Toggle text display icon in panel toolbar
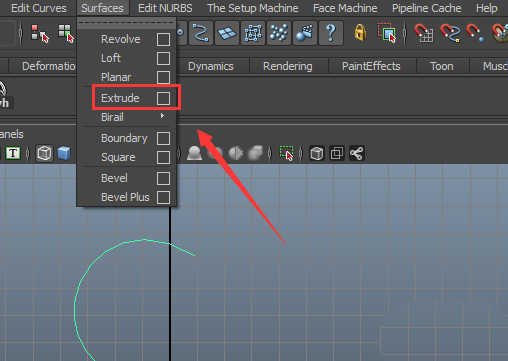Screen dimensions: 508x361 pos(13,153)
